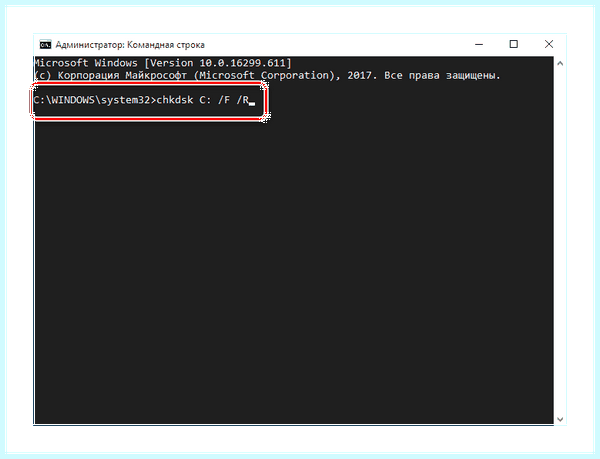Place cursor at blinking caret after /R
The width and height of the screenshot is (600, 459).
[x=252, y=103]
